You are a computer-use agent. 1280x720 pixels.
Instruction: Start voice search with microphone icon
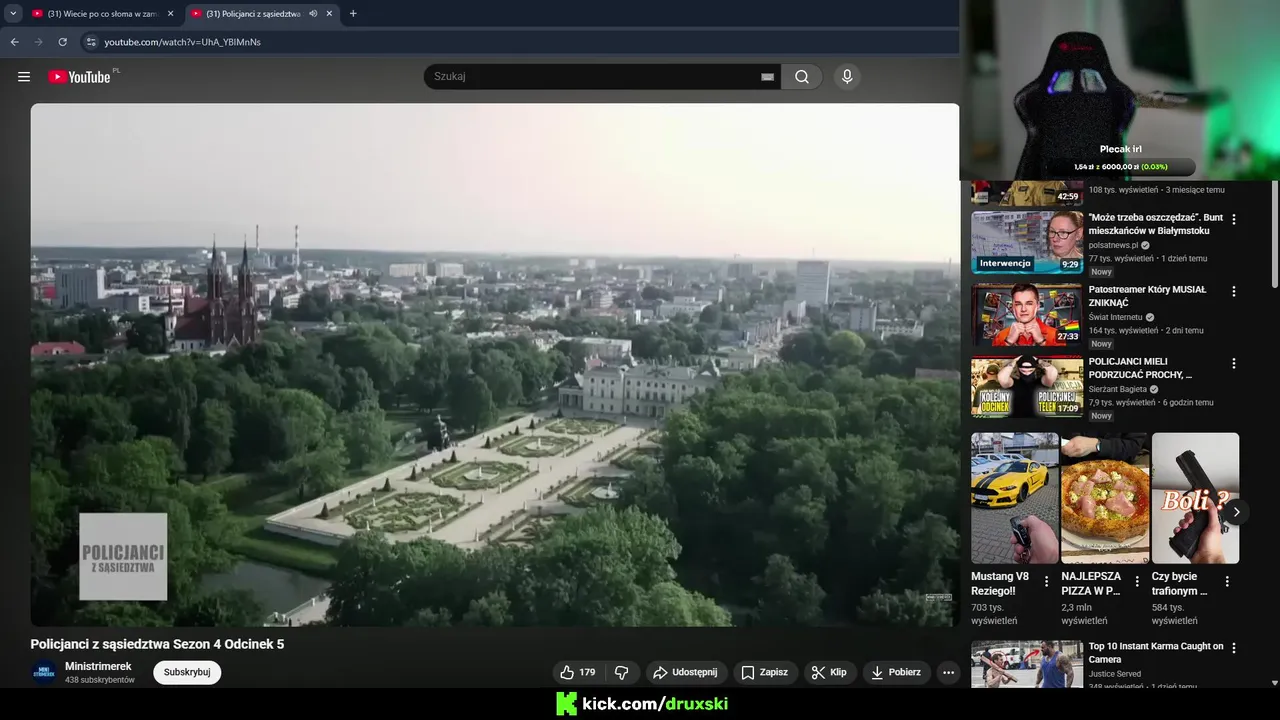point(847,77)
